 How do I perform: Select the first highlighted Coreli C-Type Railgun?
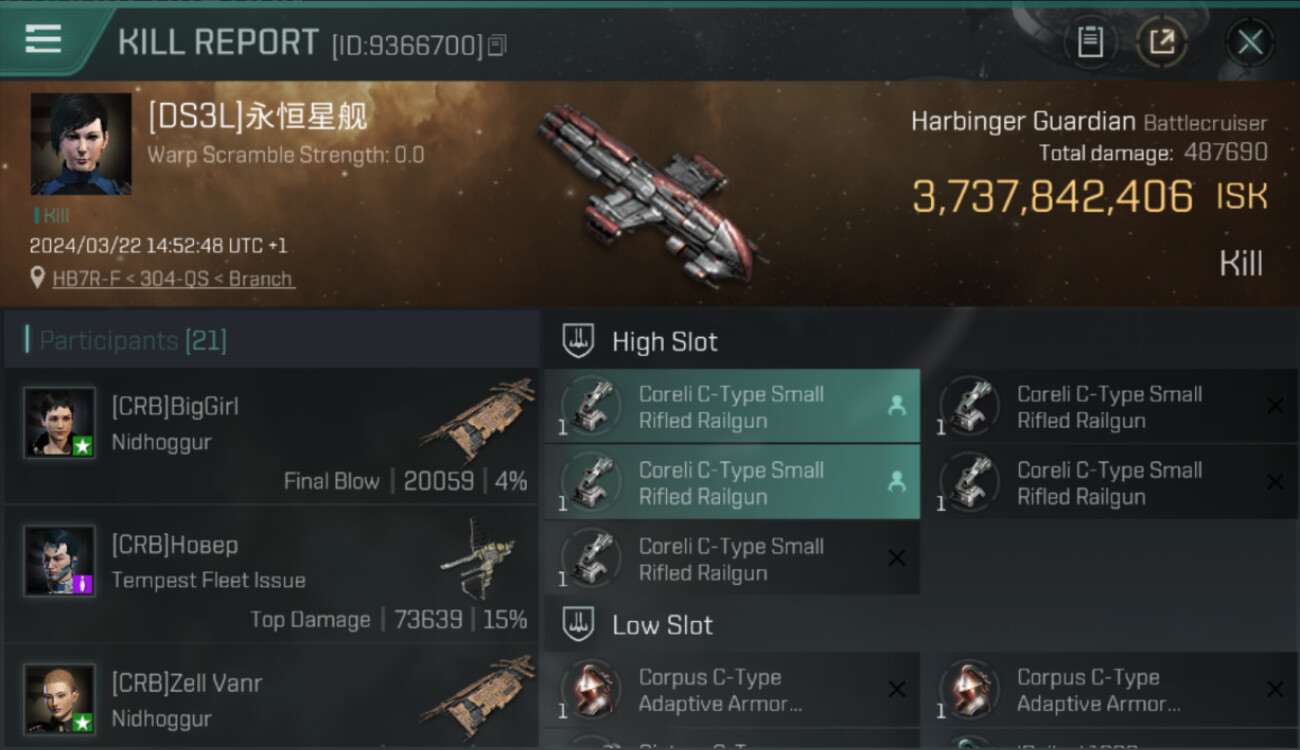[732, 407]
